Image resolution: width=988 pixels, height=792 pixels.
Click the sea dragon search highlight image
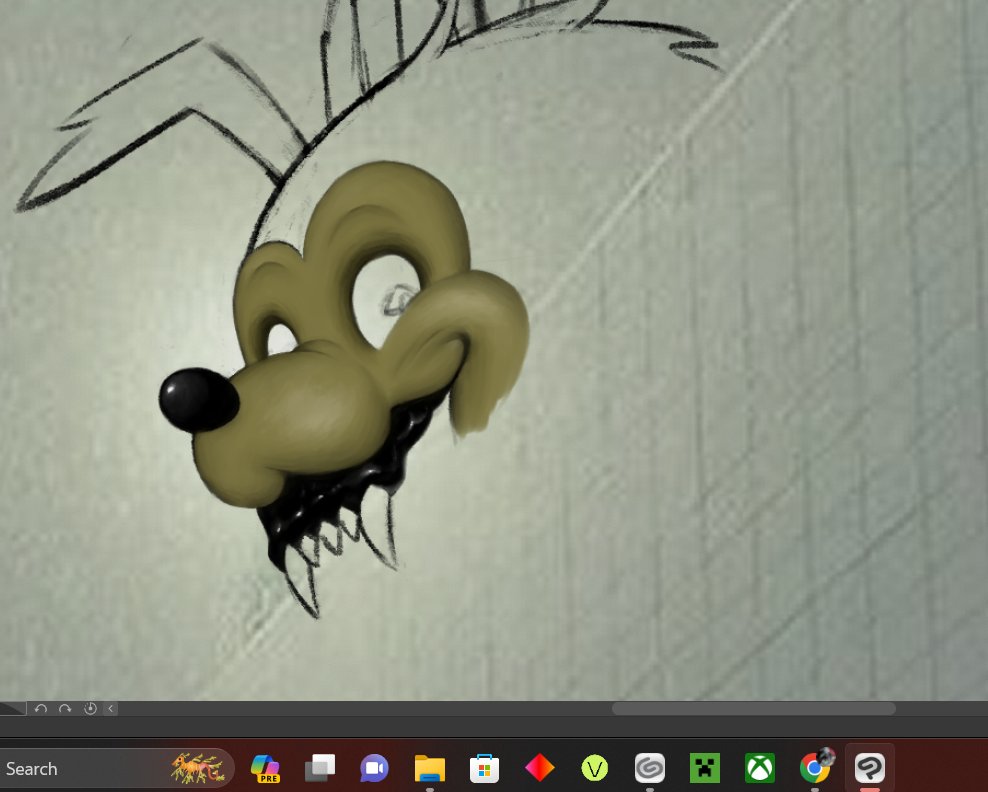click(198, 769)
